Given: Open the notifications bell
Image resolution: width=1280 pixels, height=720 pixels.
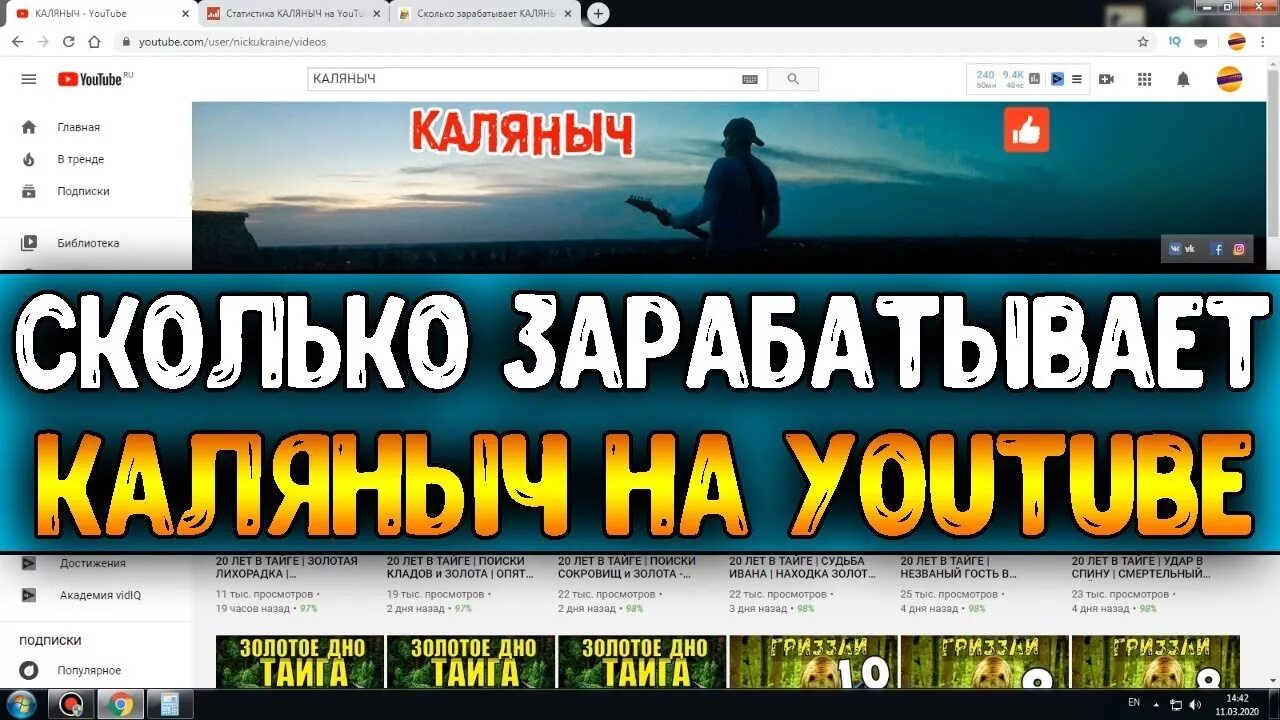Looking at the screenshot, I should tap(1183, 79).
